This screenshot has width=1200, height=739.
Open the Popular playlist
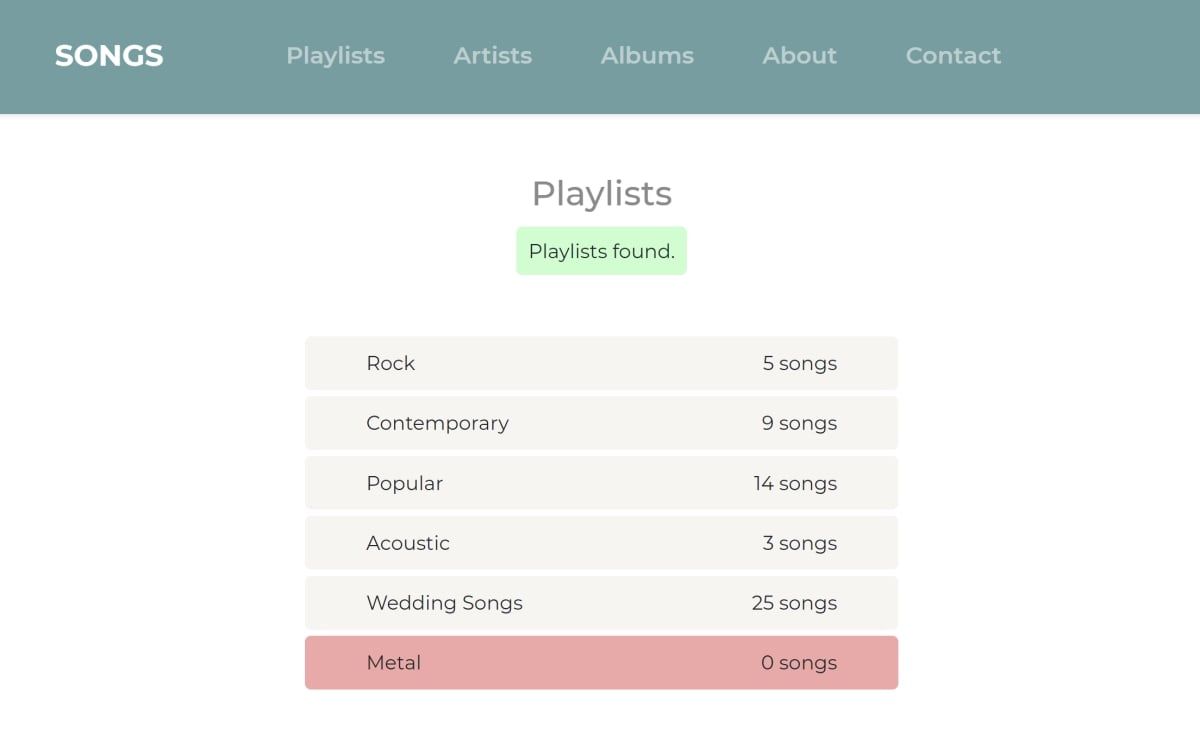(x=404, y=483)
